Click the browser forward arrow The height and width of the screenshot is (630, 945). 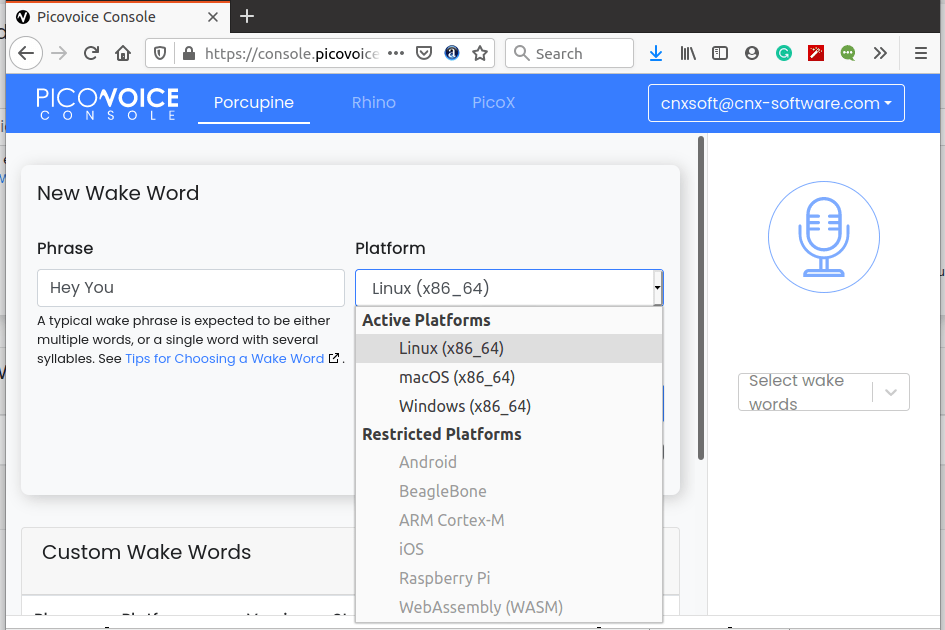59,54
